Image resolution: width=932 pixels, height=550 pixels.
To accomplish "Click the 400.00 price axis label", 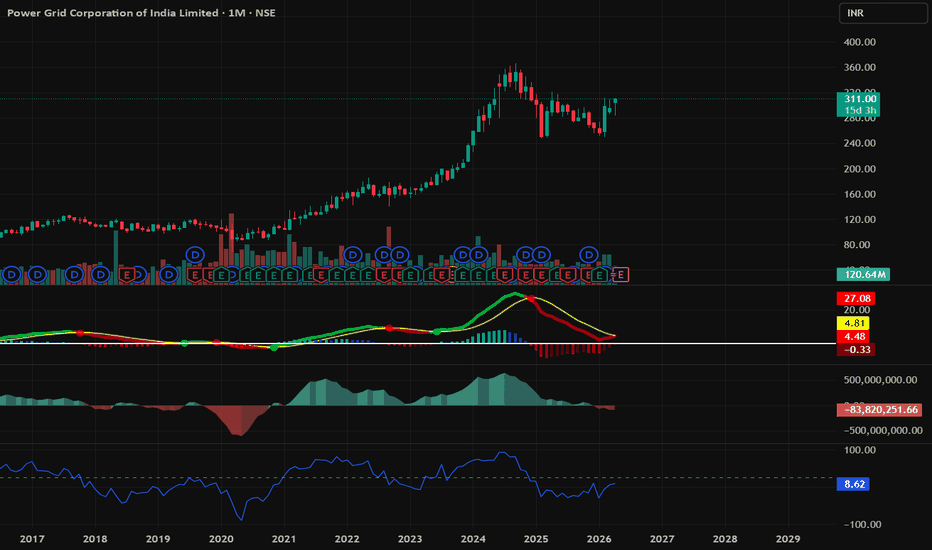I will [859, 42].
